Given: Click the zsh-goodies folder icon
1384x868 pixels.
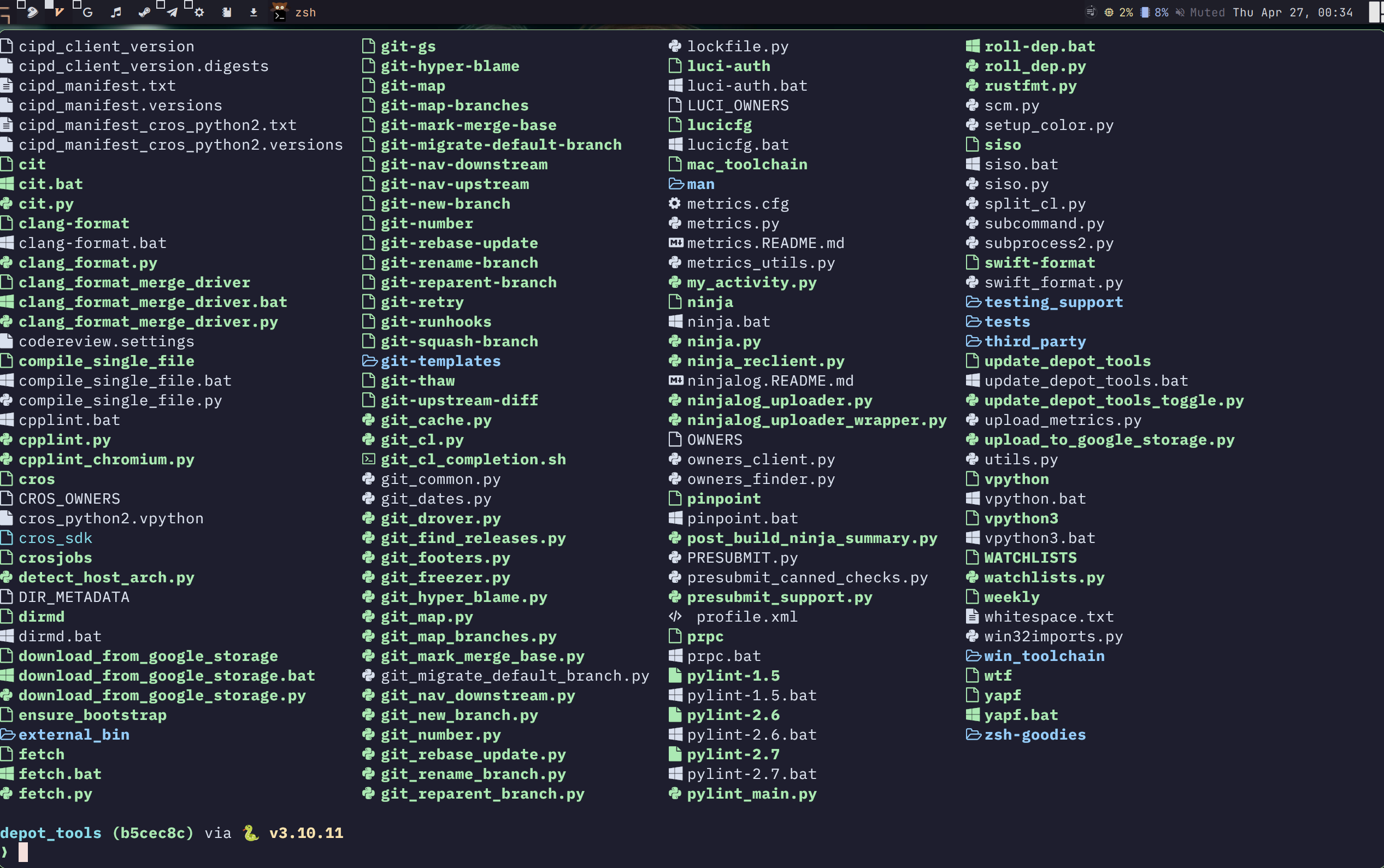Looking at the screenshot, I should (974, 735).
